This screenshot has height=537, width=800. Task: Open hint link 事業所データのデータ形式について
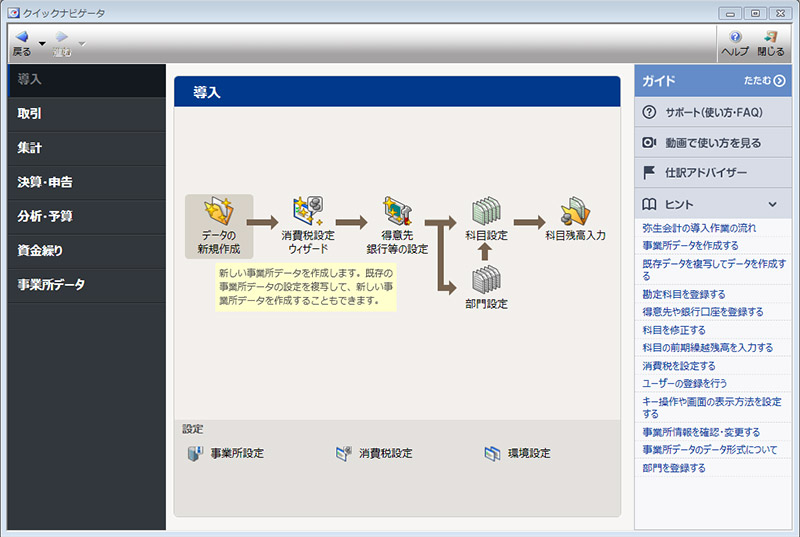(710, 450)
